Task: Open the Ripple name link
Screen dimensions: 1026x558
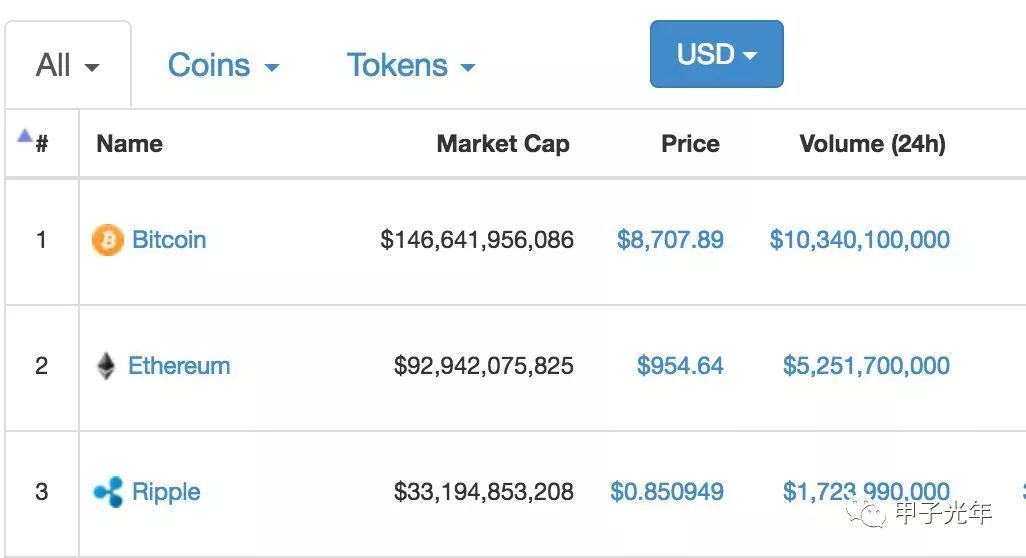Action: (x=166, y=492)
